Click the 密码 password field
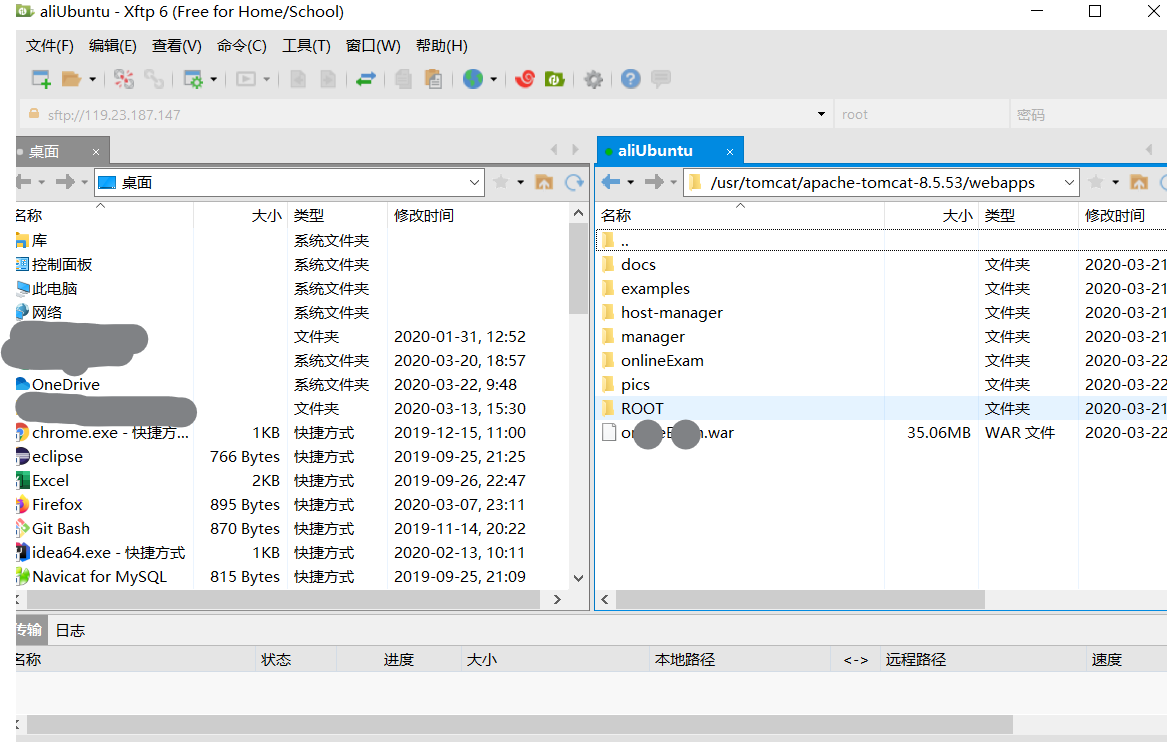The width and height of the screenshot is (1167, 742). click(x=1088, y=115)
